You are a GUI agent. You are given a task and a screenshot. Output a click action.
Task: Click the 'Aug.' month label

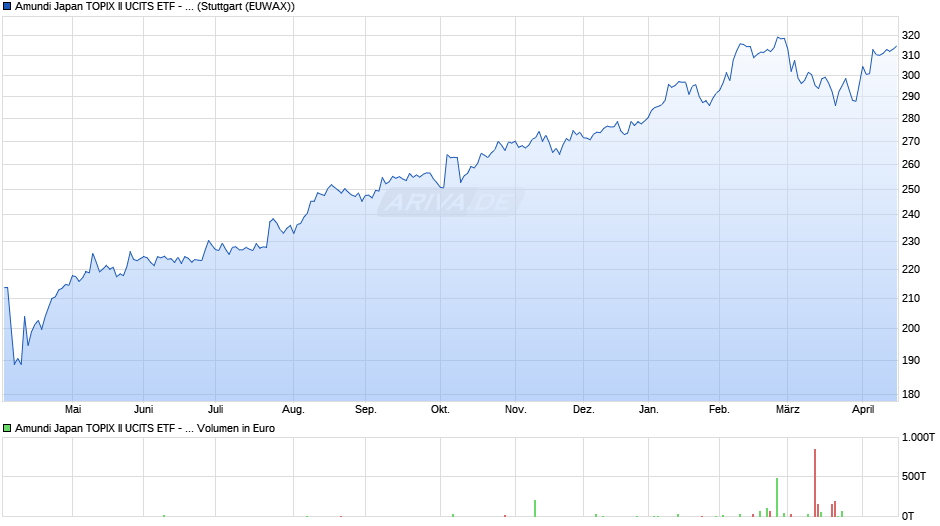[x=293, y=409]
